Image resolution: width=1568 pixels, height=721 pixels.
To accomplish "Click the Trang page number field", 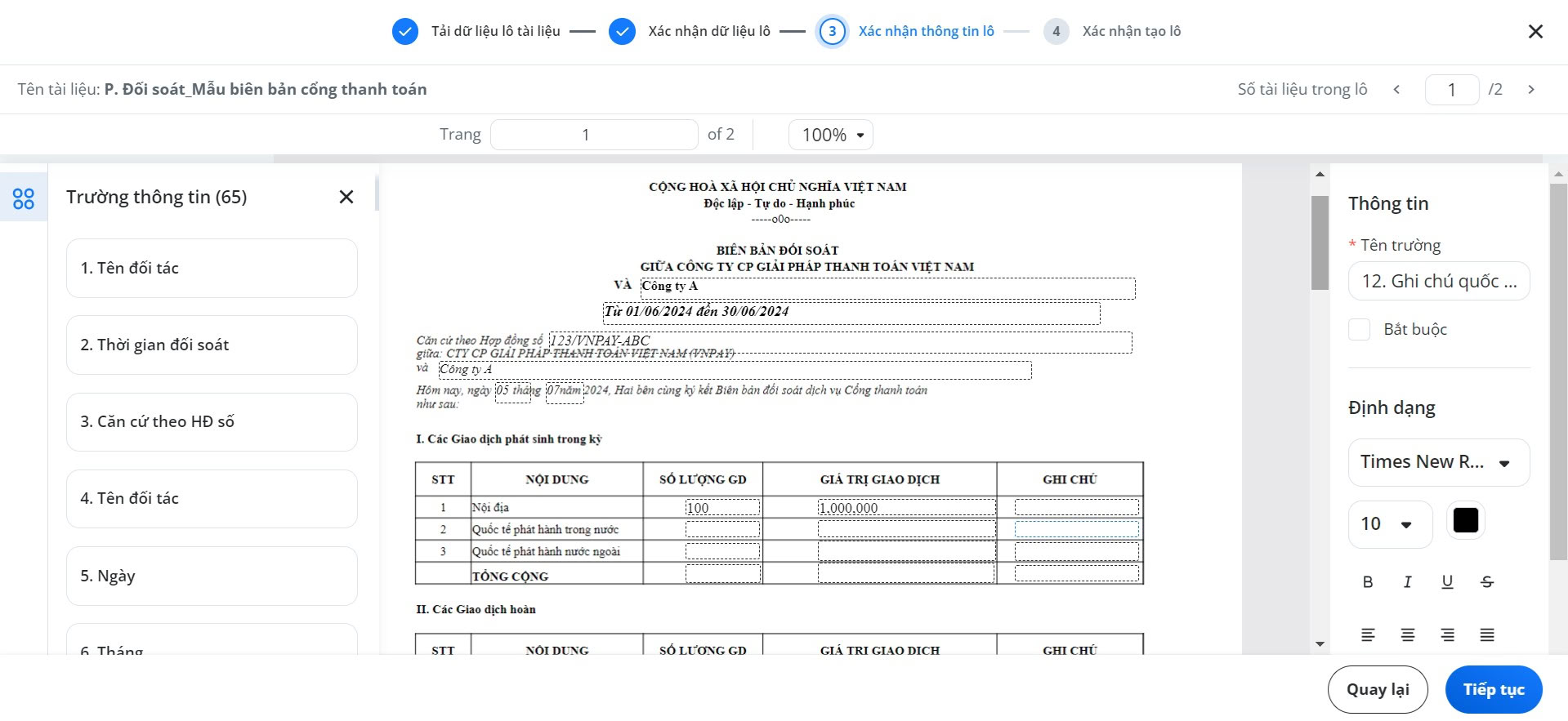I will pos(594,135).
